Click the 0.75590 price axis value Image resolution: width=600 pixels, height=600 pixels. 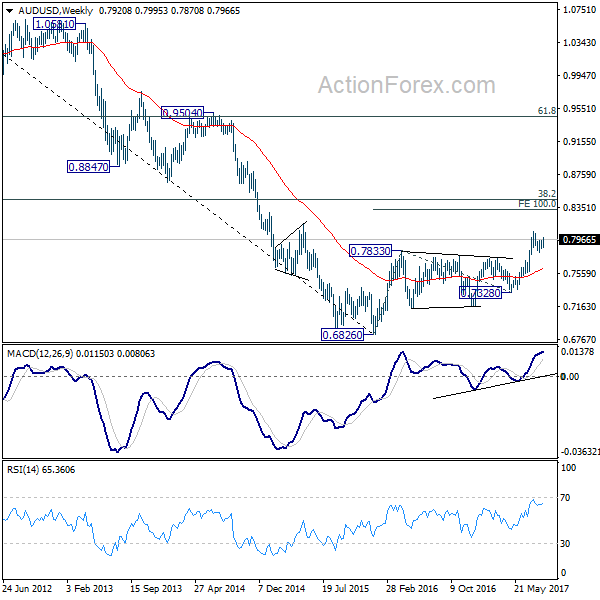579,273
